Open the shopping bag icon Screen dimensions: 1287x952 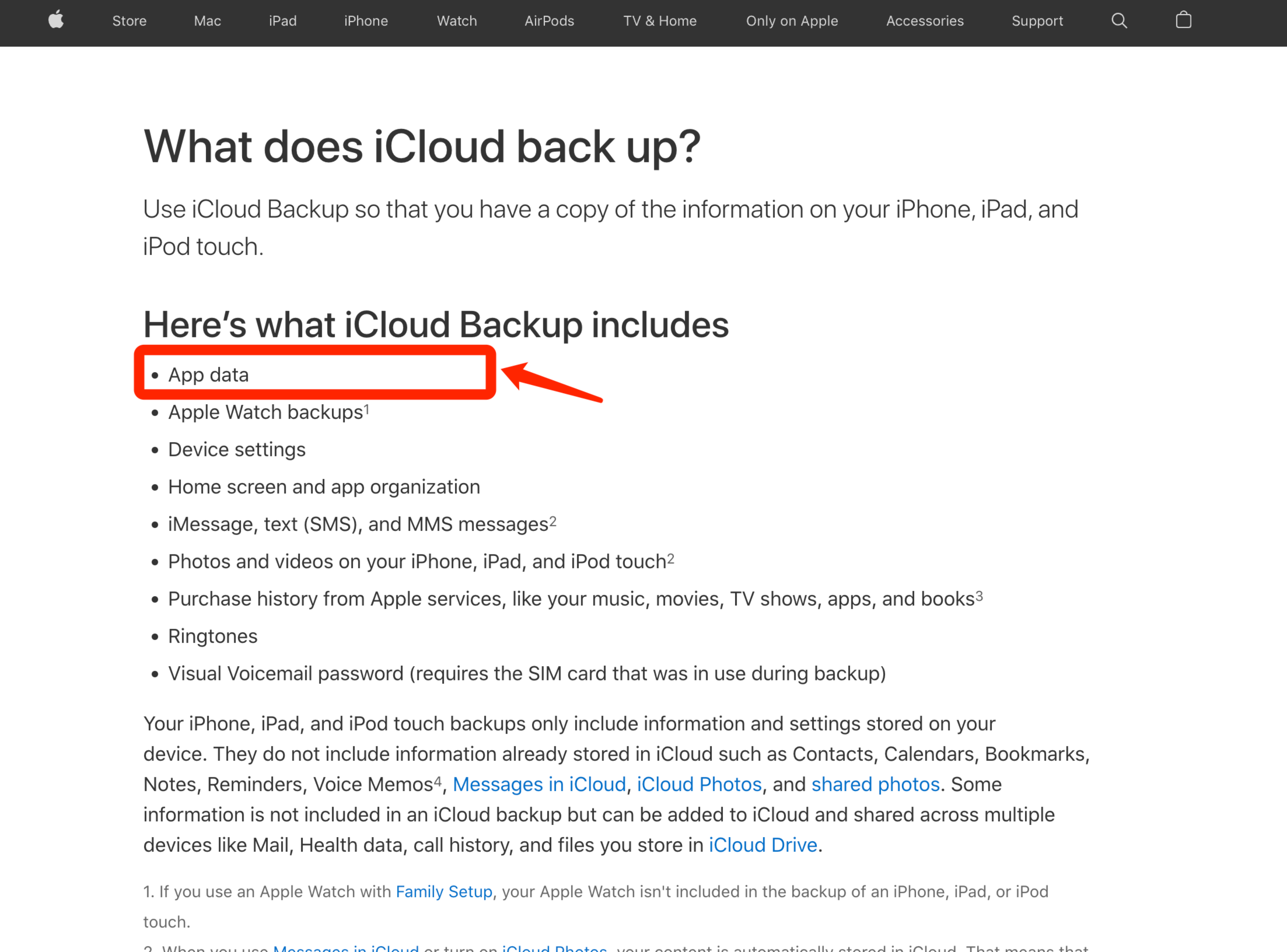[1184, 21]
